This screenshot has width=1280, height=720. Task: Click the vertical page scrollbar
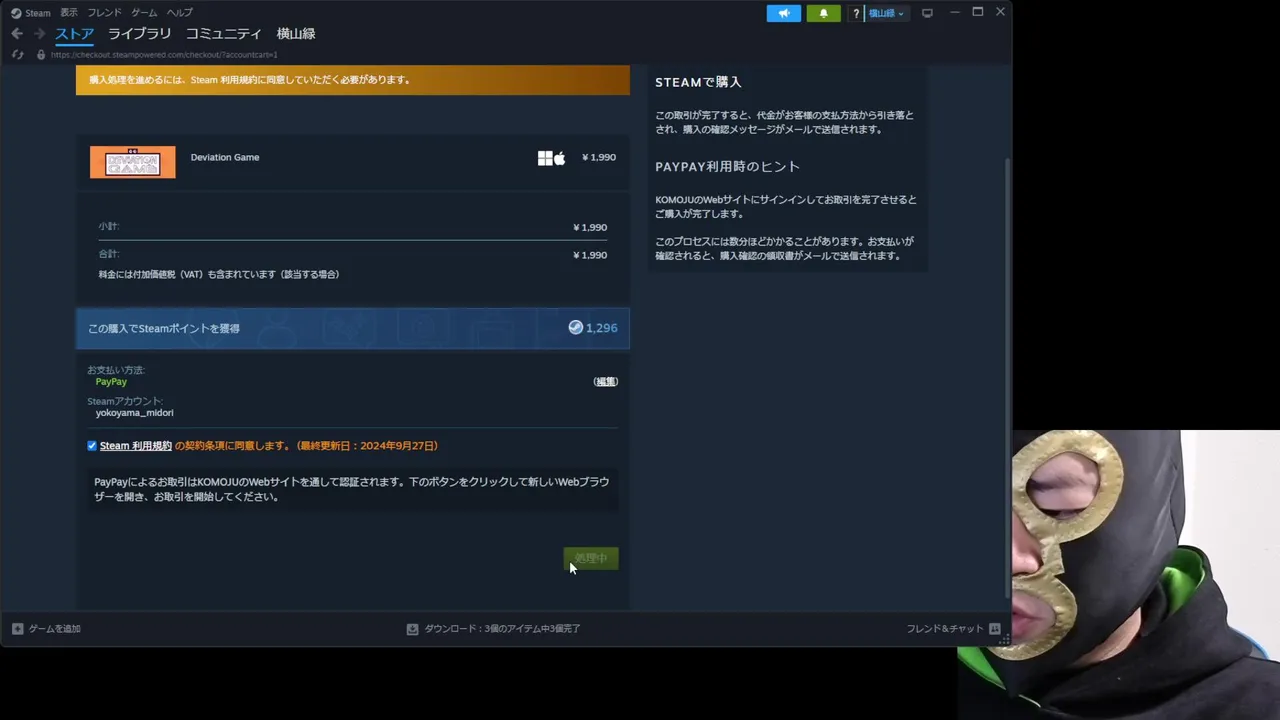coord(1007,377)
